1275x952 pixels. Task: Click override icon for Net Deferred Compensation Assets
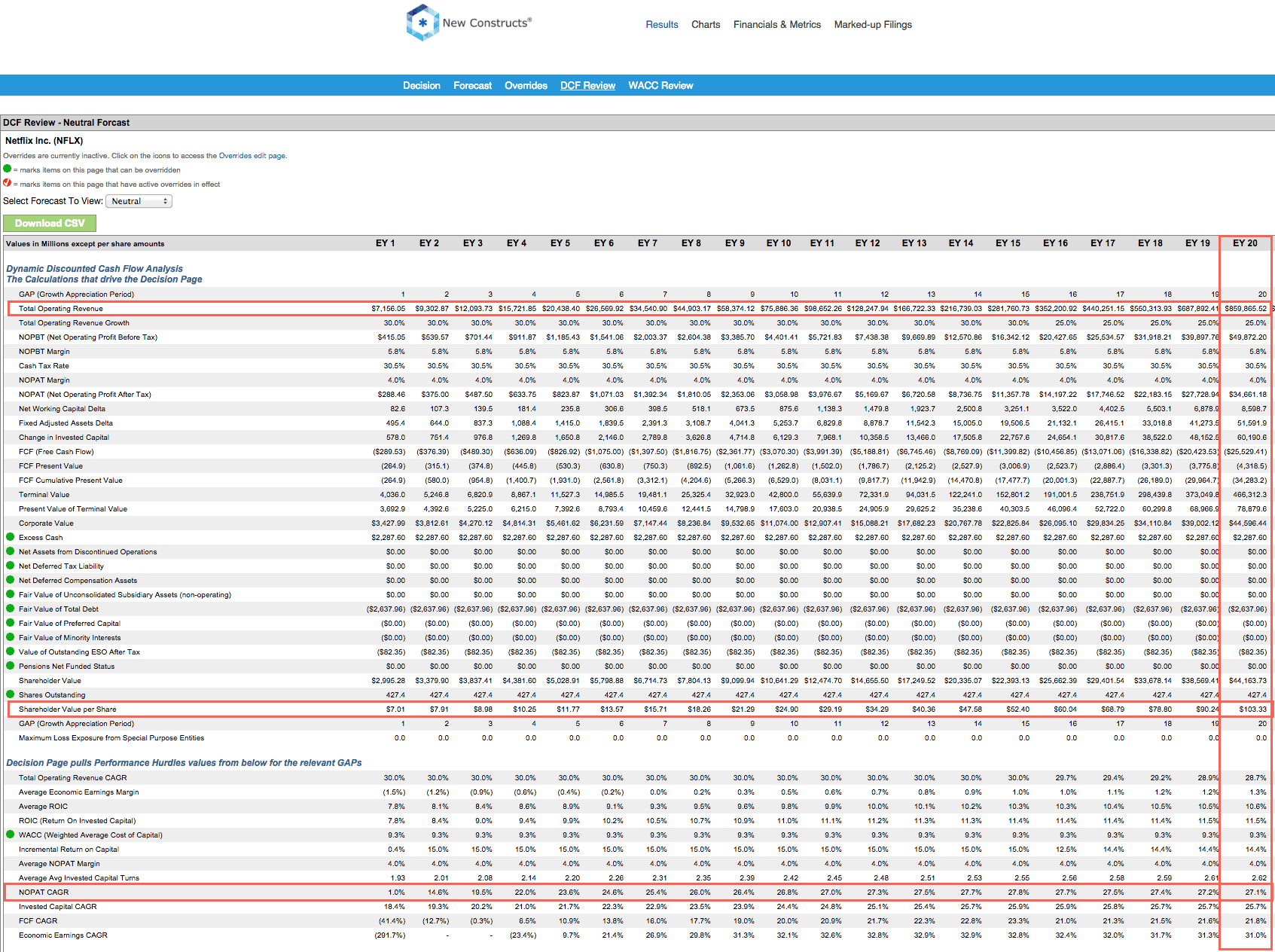pos(11,580)
